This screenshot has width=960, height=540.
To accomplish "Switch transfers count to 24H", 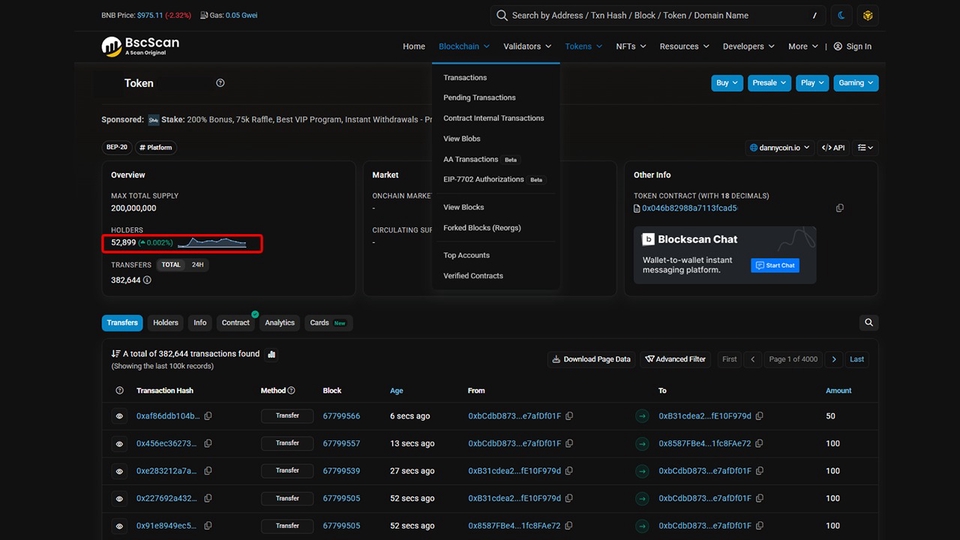I will pos(197,264).
